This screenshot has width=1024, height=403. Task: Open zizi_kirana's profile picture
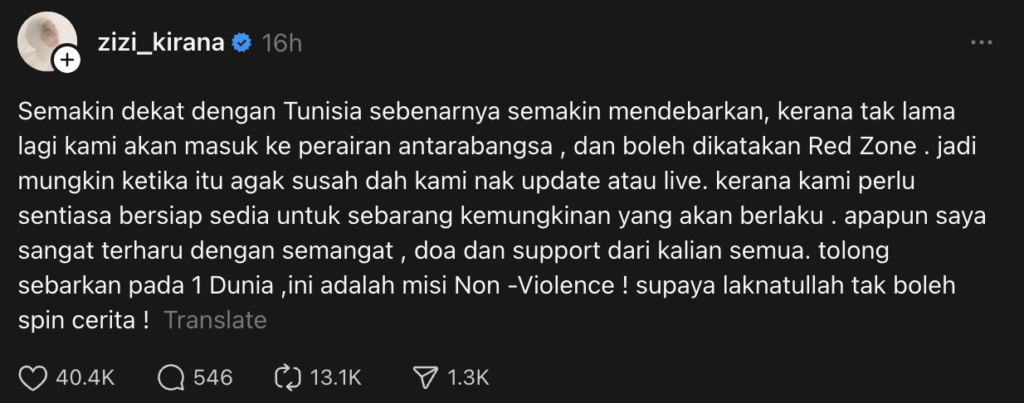[46, 41]
